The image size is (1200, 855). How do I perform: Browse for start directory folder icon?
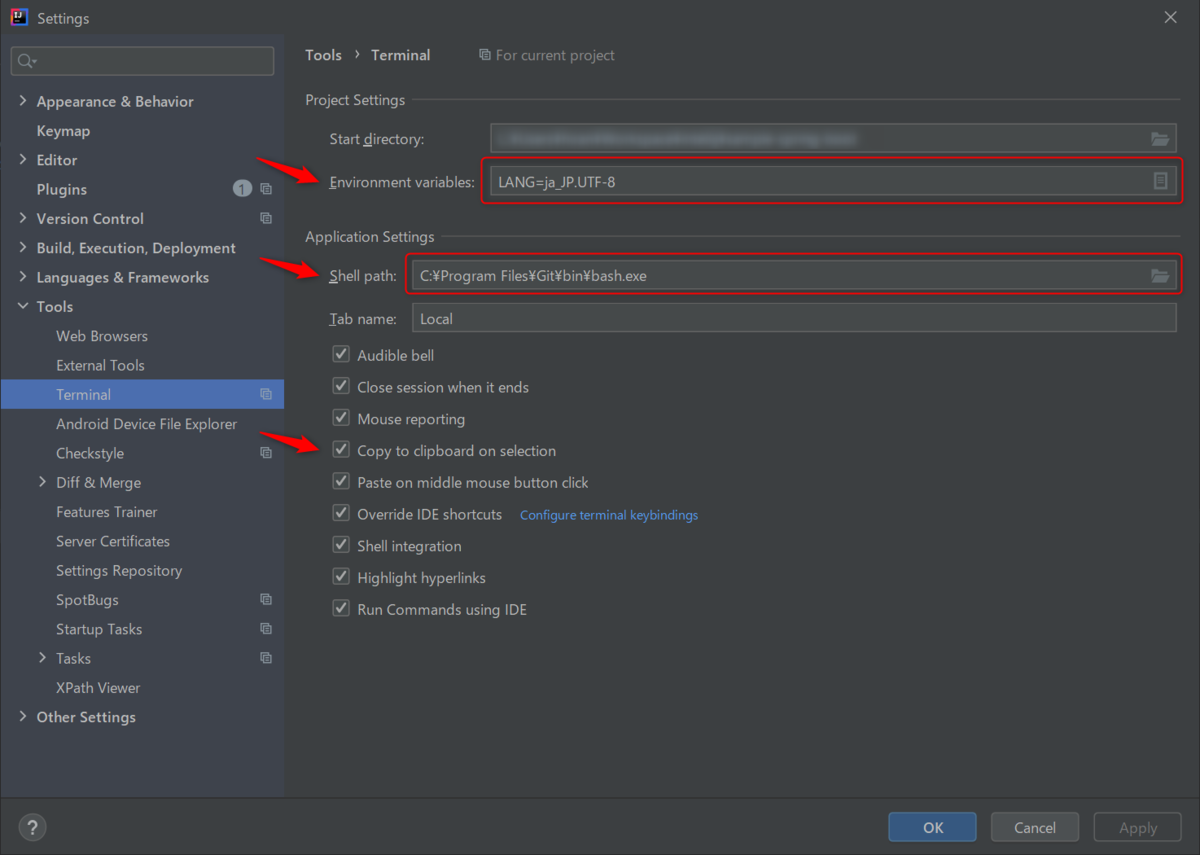coord(1160,139)
